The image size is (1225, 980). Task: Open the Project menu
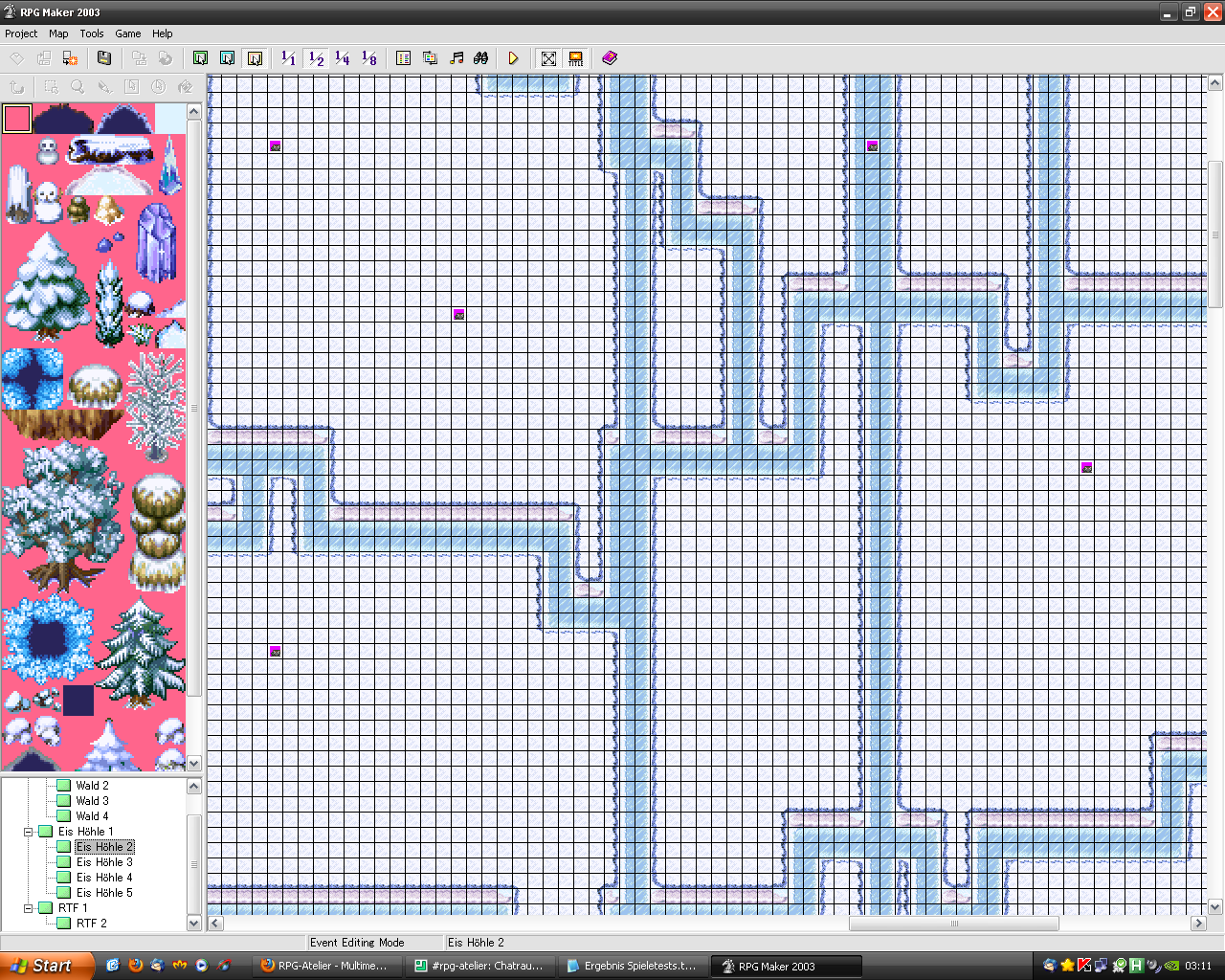point(21,33)
